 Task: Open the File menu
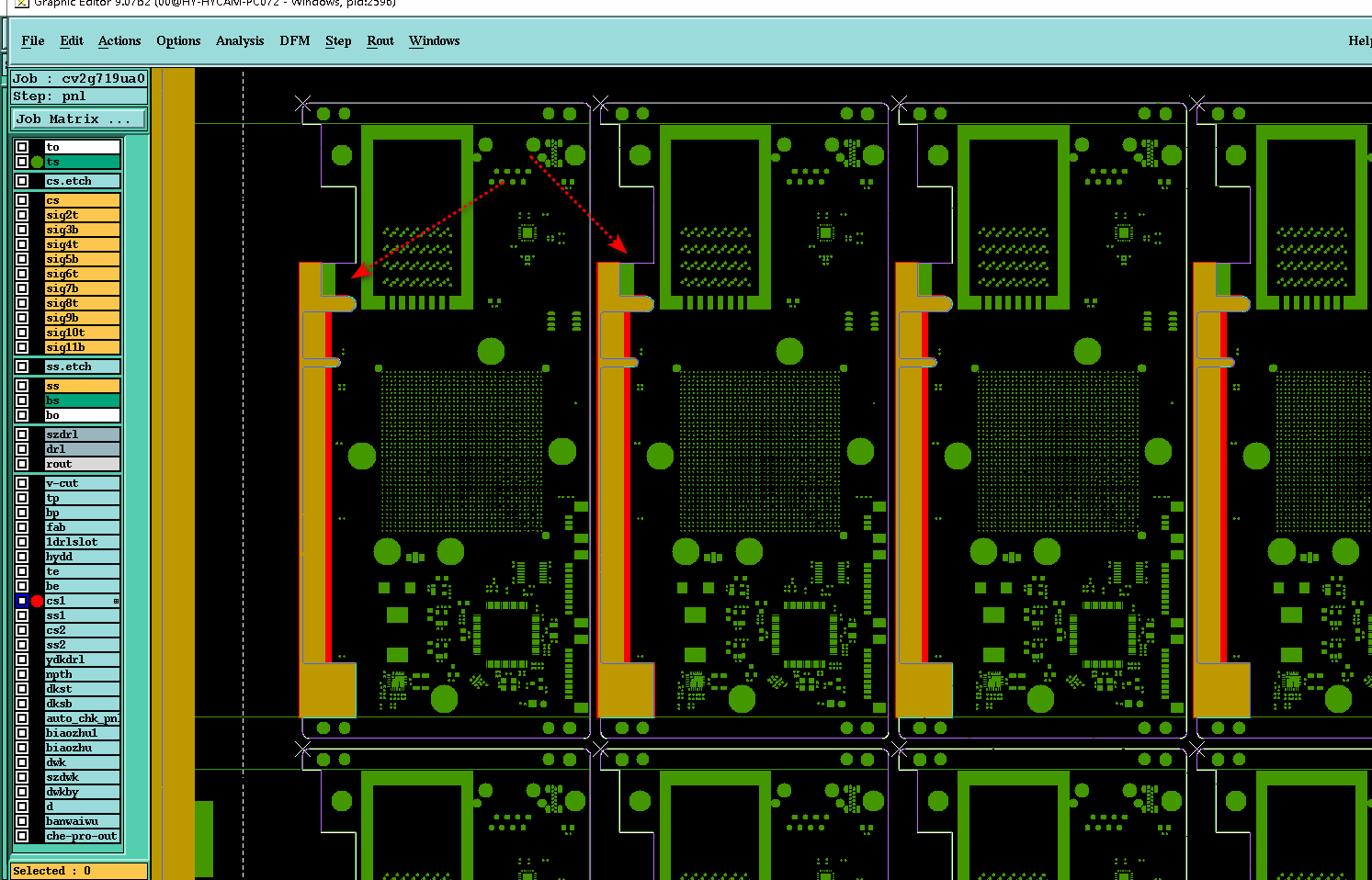(x=33, y=40)
